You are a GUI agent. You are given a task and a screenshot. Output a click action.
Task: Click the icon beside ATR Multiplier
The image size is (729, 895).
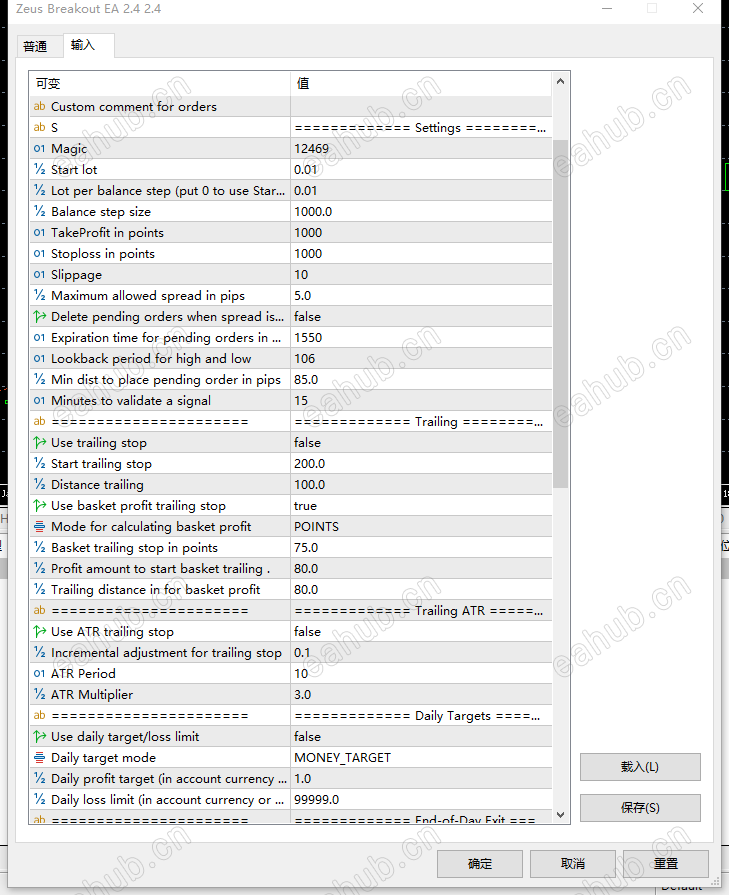39,695
